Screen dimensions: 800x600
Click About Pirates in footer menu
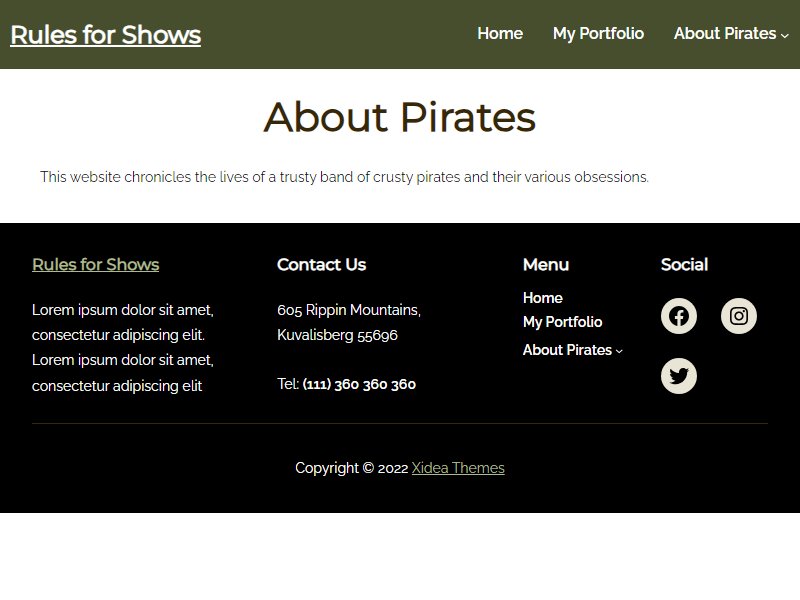tap(567, 350)
